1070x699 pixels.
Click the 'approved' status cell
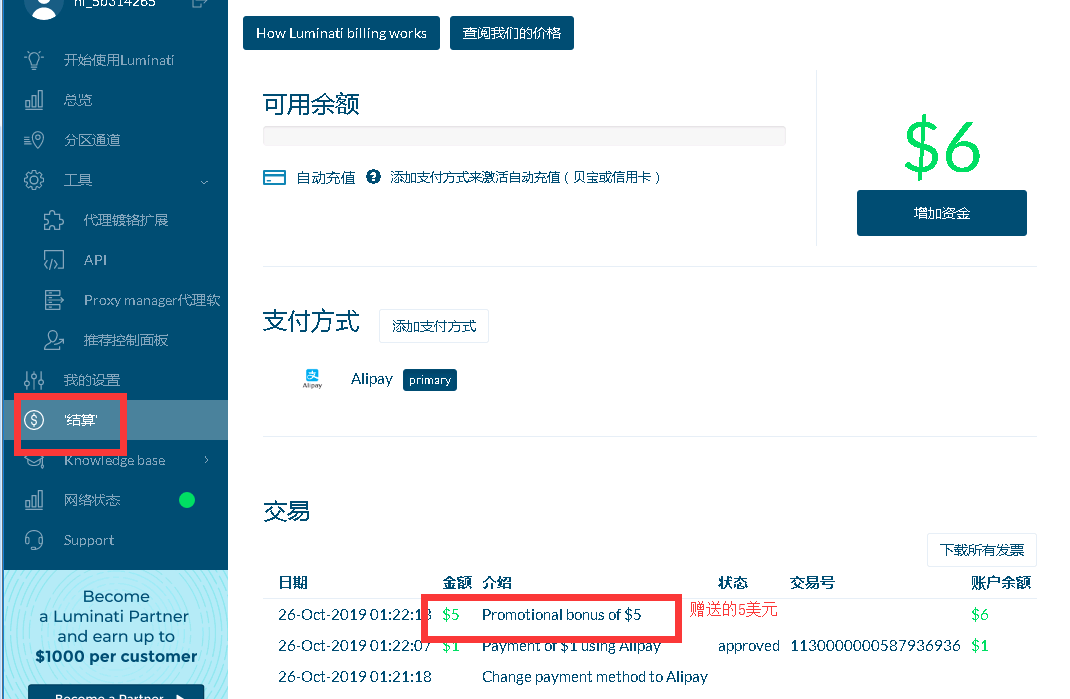point(749,646)
